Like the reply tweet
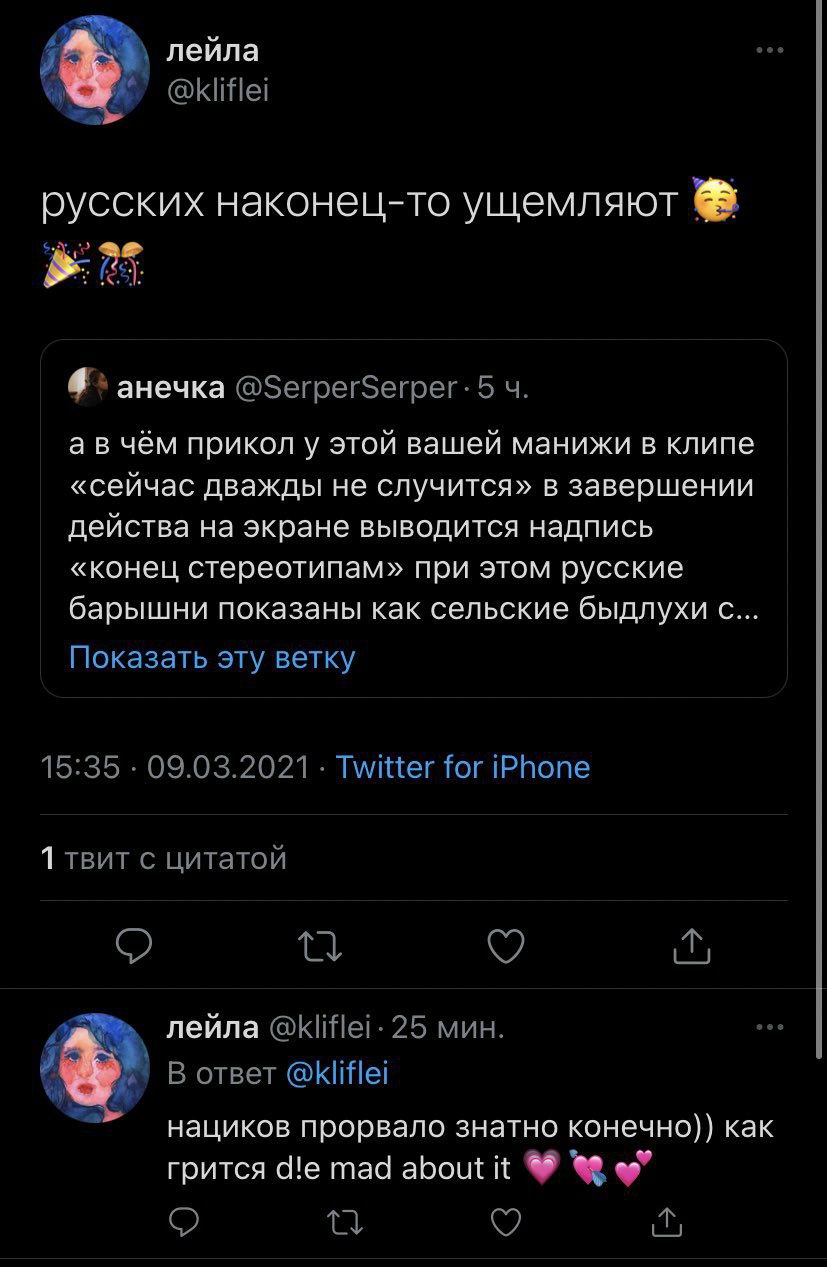 pyautogui.click(x=508, y=1220)
